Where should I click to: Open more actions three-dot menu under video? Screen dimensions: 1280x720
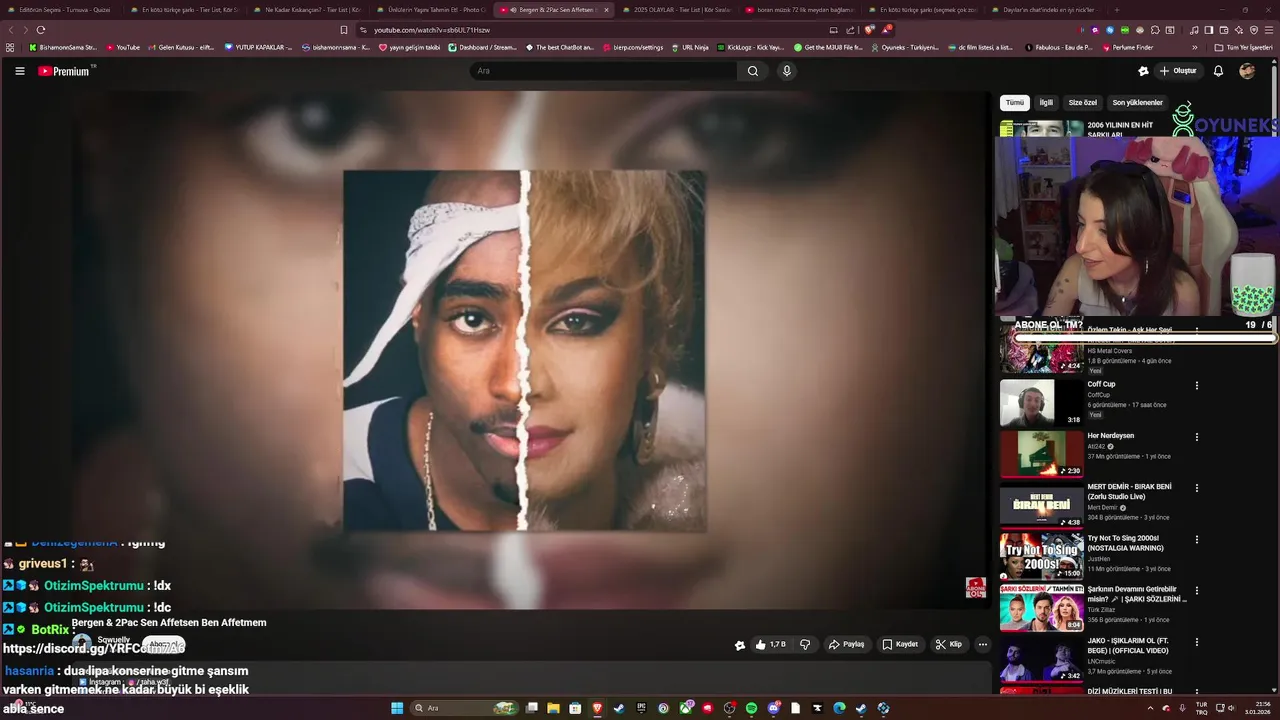(x=982, y=645)
